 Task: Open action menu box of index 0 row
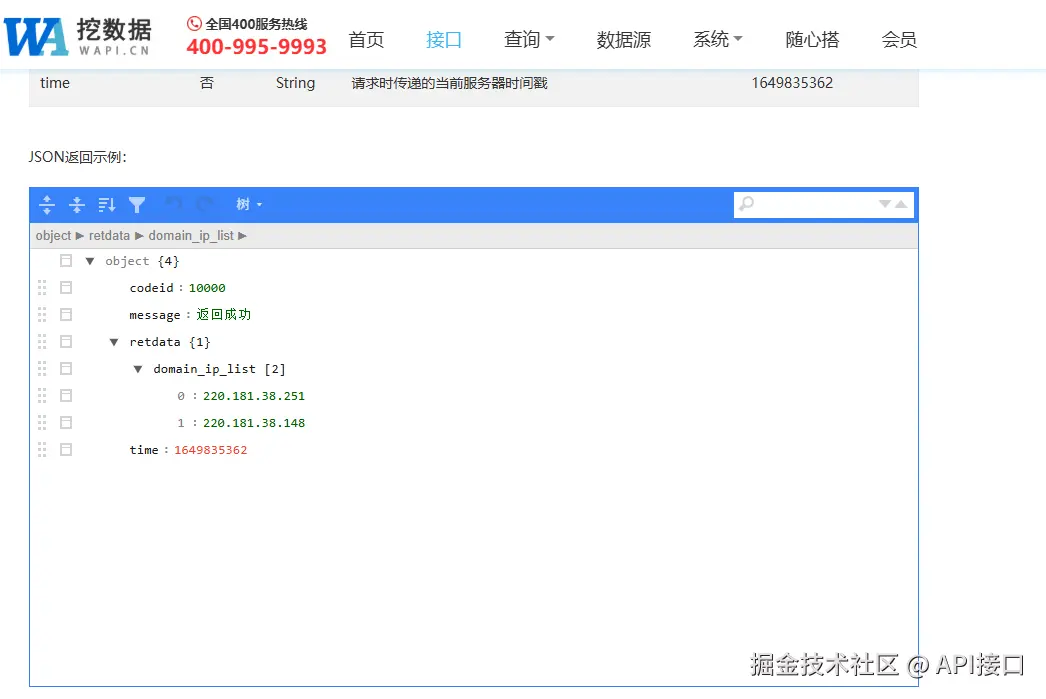pos(66,396)
